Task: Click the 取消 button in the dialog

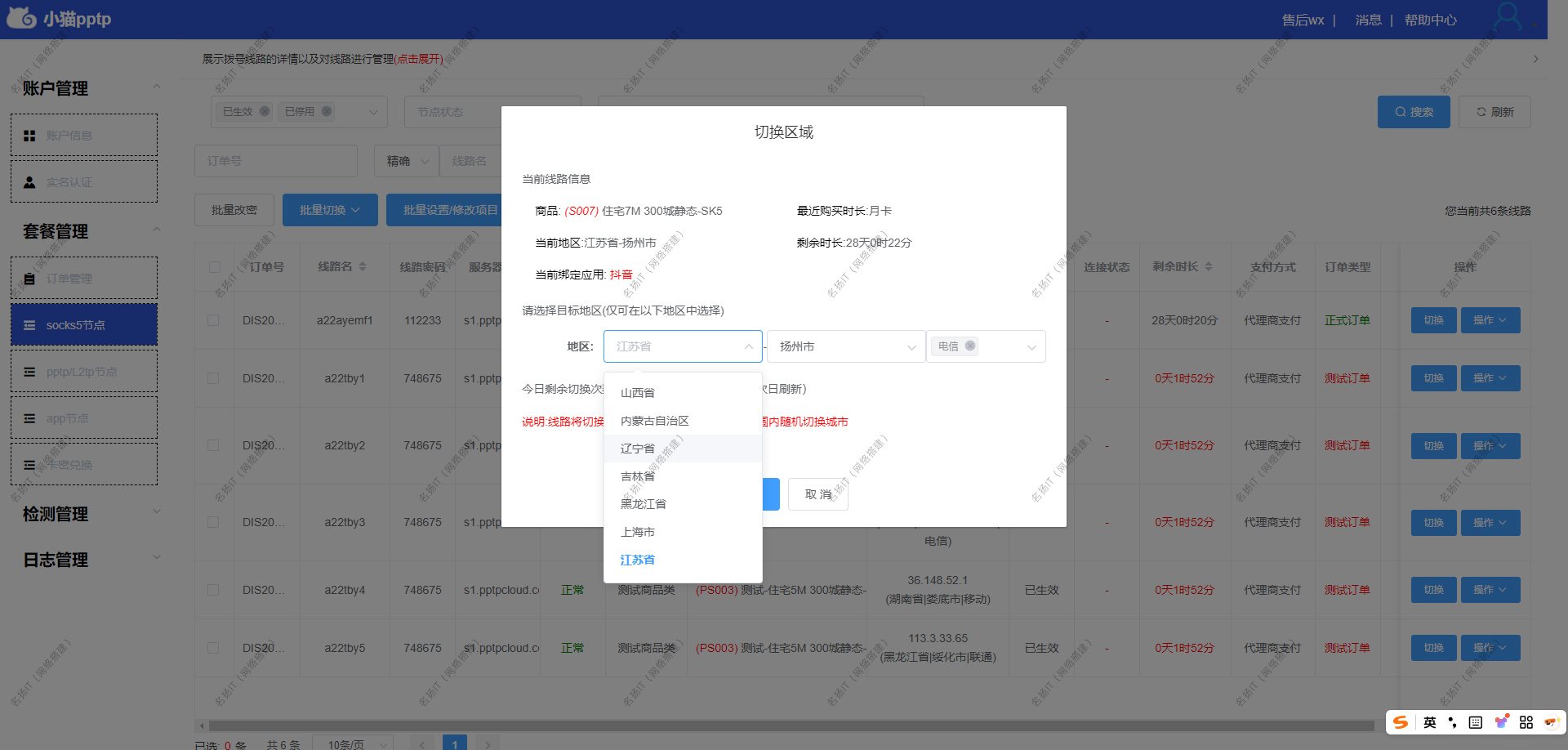Action: (x=817, y=494)
